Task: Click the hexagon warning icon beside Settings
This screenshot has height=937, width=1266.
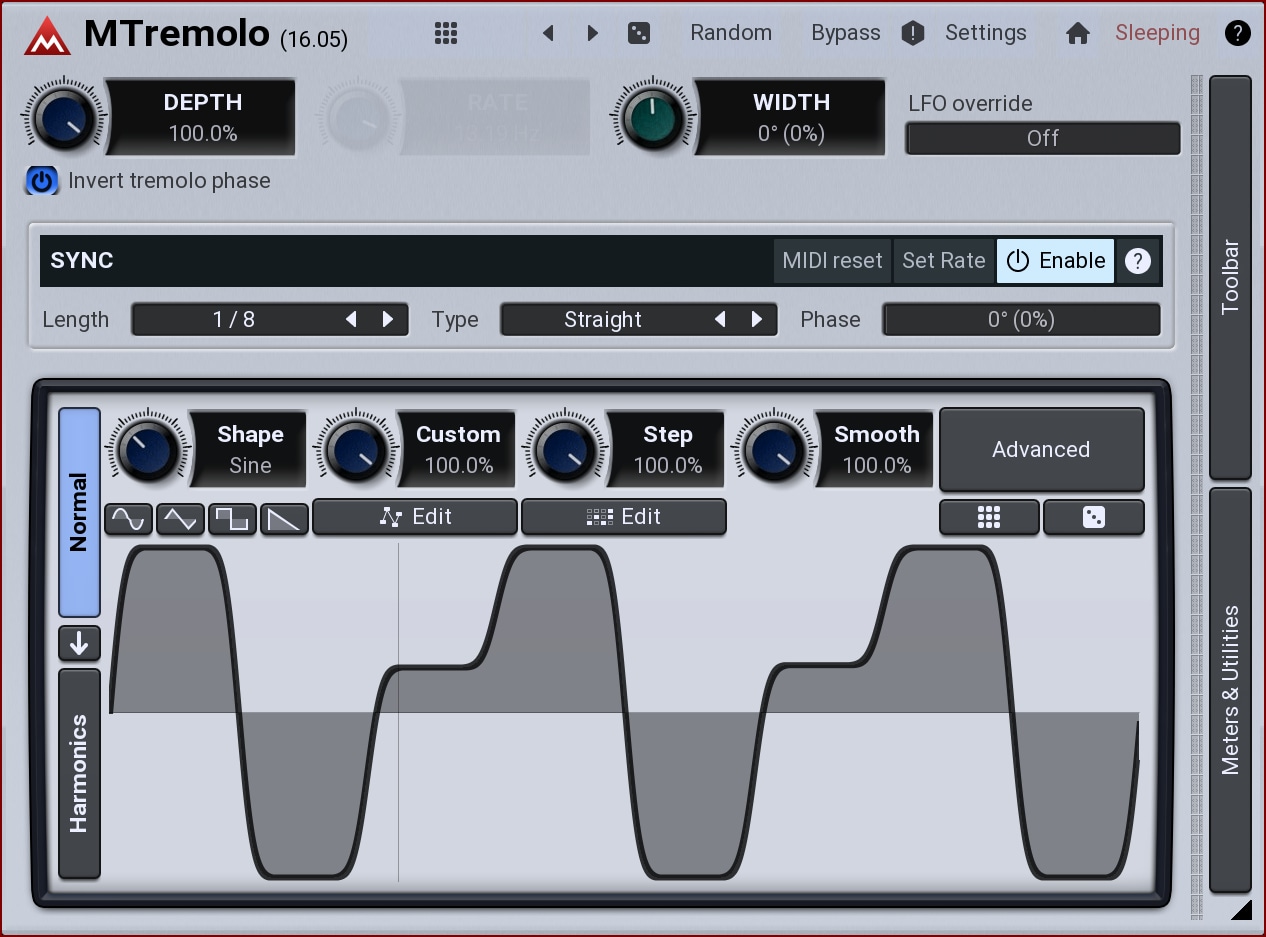Action: [913, 33]
